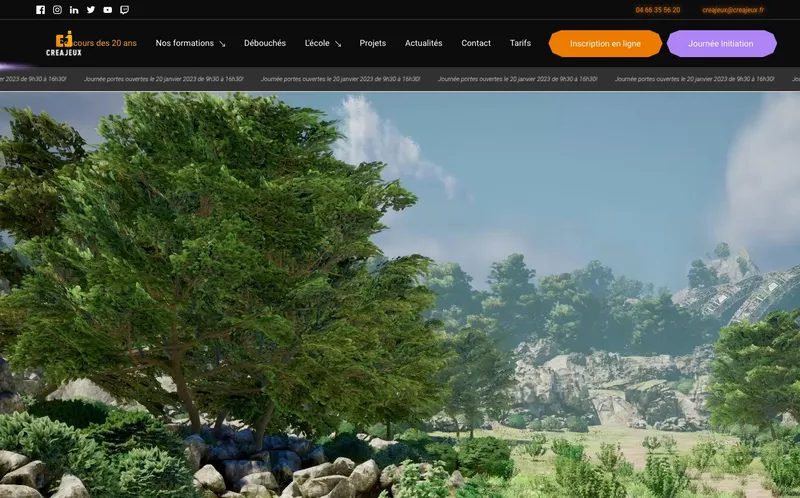Click the creajeux@creajeux.fr email link
Screen dimensions: 800x498
click(x=732, y=10)
